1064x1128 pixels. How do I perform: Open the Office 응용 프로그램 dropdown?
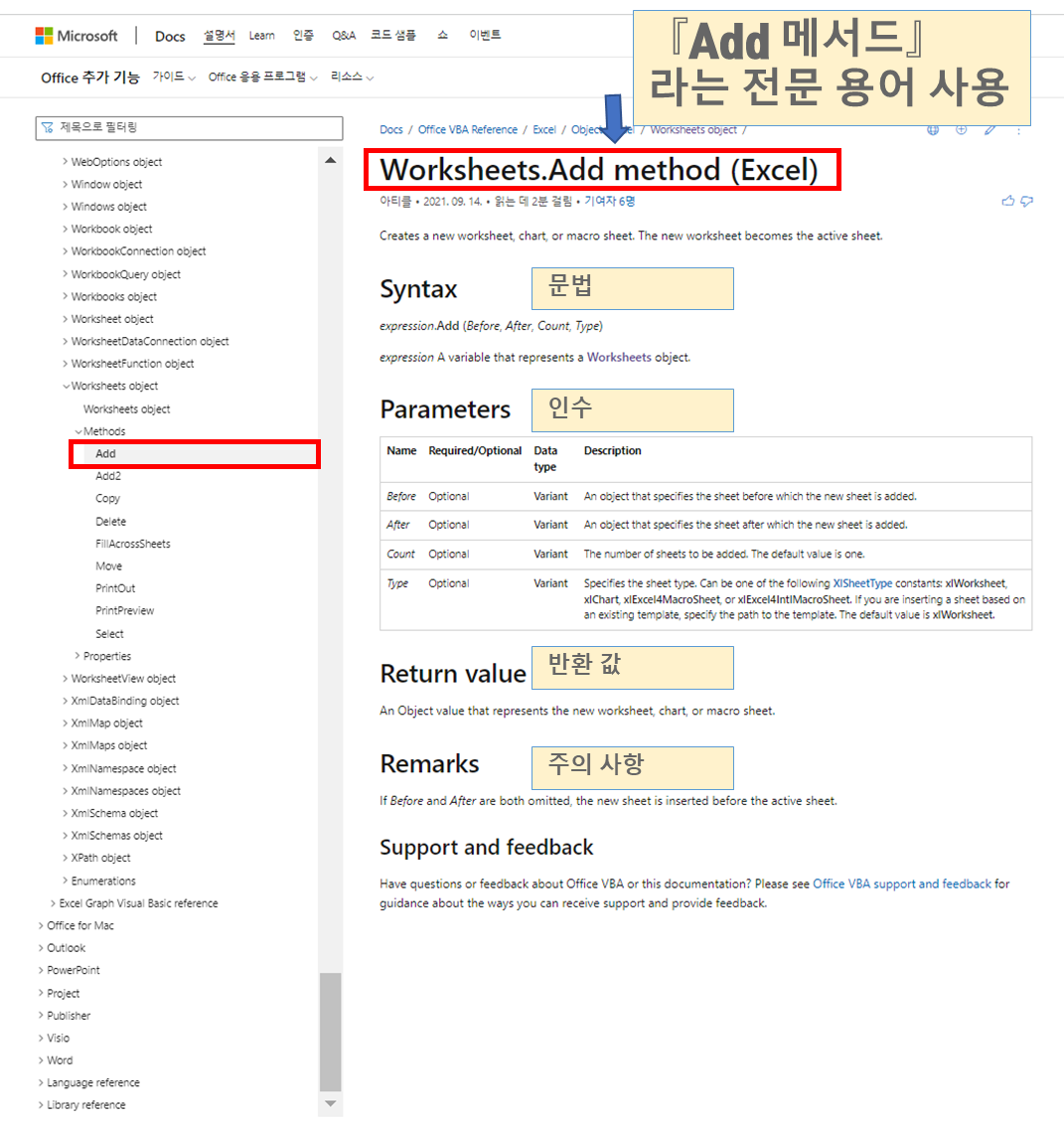[262, 77]
